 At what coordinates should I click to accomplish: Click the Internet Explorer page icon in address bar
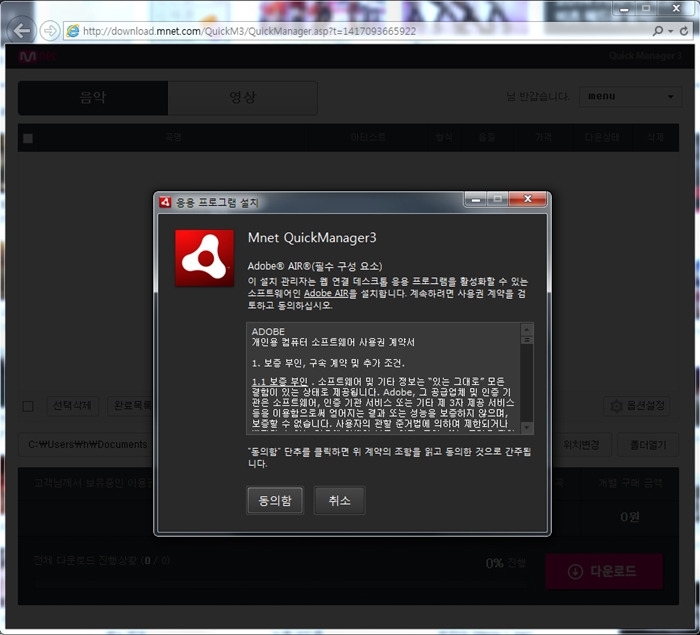(x=72, y=31)
